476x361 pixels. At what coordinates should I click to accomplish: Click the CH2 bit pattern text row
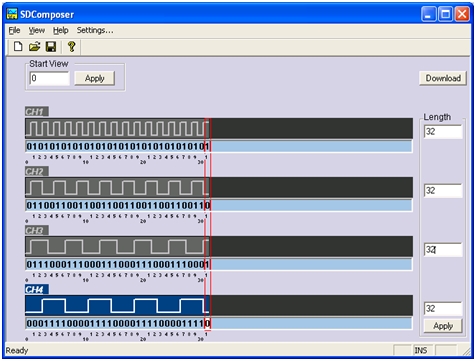click(x=219, y=205)
